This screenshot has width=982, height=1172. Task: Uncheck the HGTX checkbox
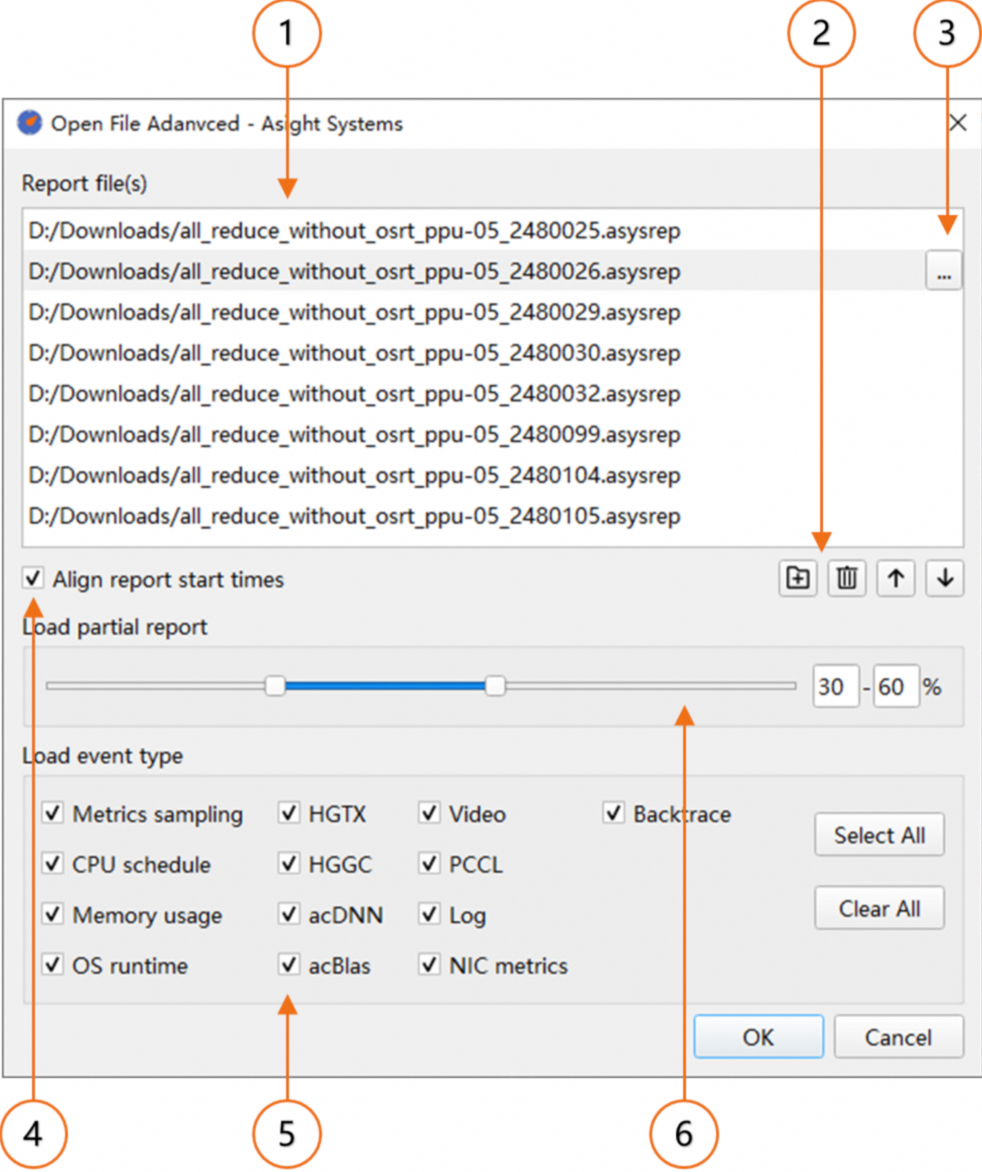tap(289, 812)
